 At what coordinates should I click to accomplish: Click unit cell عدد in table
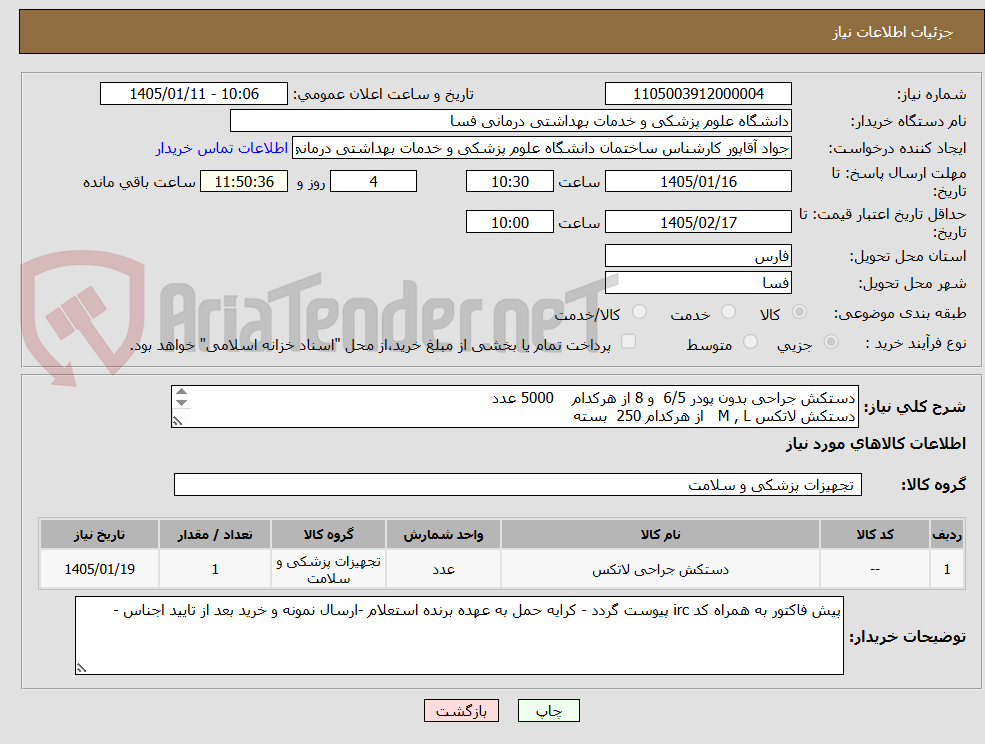coord(443,569)
